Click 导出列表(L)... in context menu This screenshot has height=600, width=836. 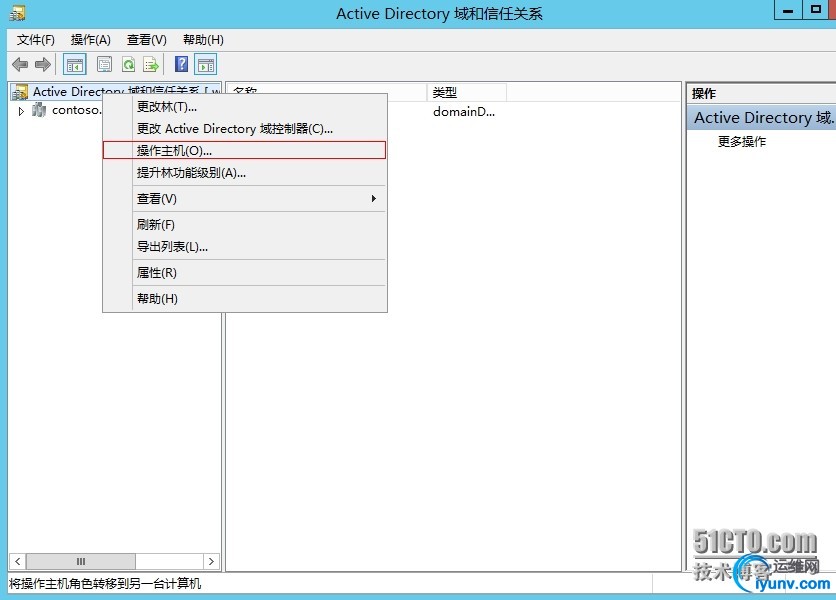tap(245, 246)
